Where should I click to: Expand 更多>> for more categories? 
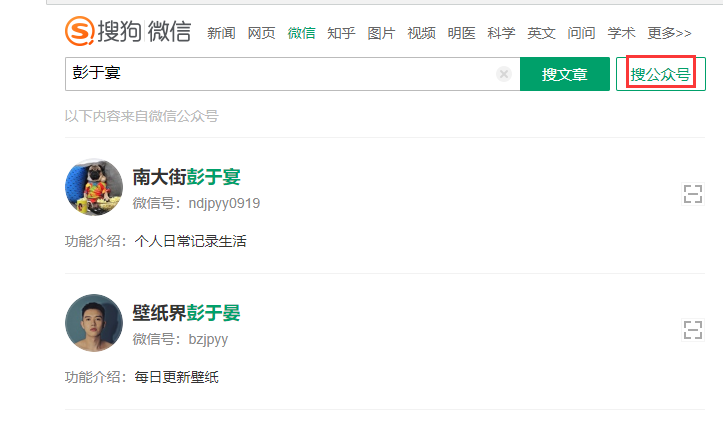pos(670,33)
